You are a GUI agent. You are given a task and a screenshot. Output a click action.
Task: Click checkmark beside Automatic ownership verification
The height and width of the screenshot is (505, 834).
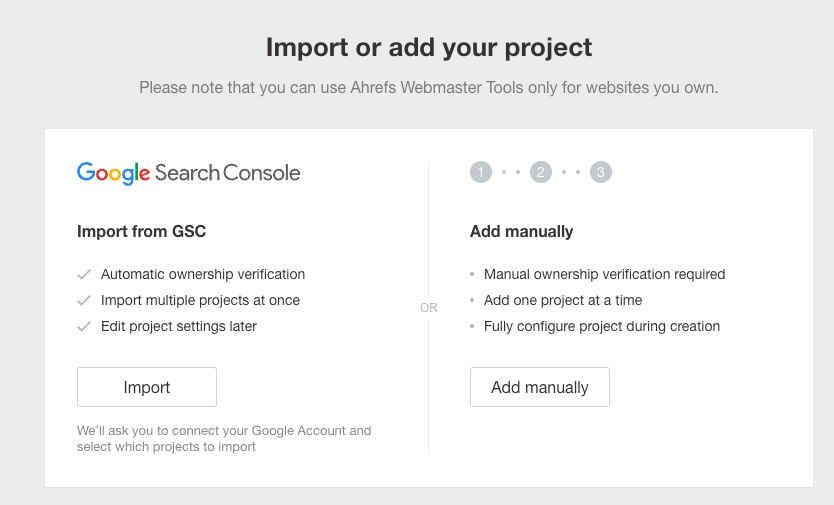(84, 274)
